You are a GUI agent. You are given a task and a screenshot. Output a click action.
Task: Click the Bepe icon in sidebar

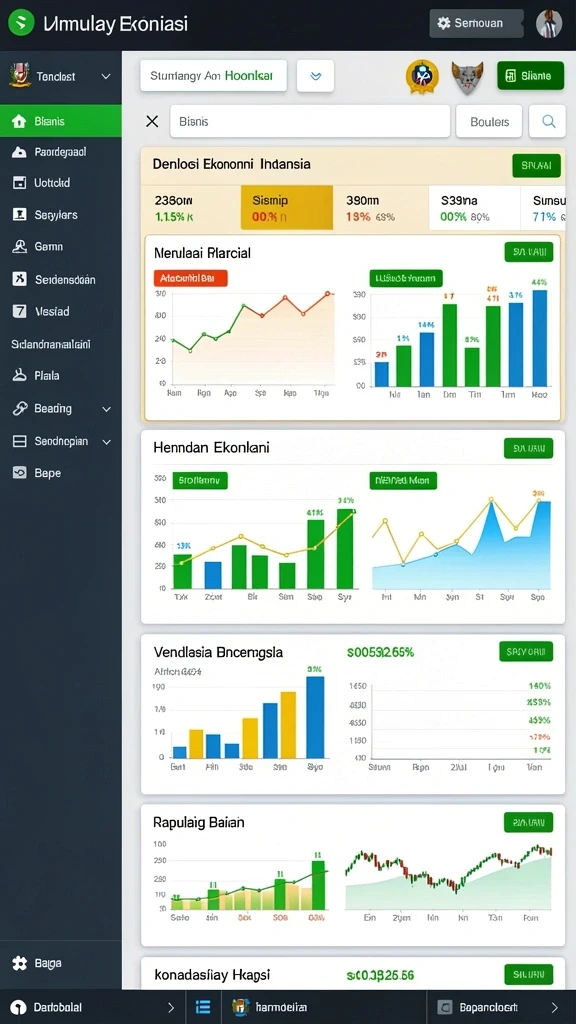click(x=20, y=473)
